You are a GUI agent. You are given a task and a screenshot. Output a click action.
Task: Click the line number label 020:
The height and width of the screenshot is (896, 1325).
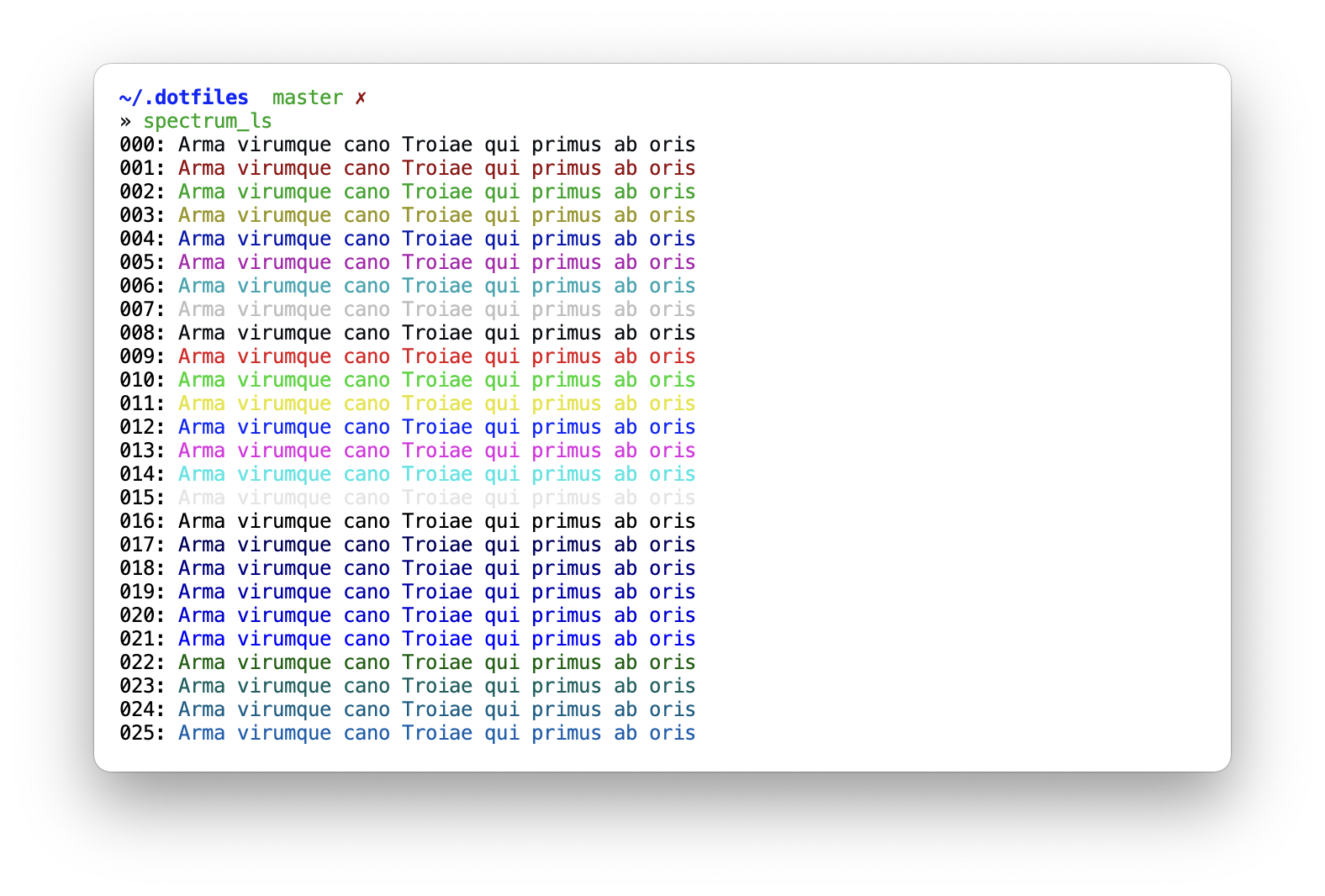tap(142, 616)
